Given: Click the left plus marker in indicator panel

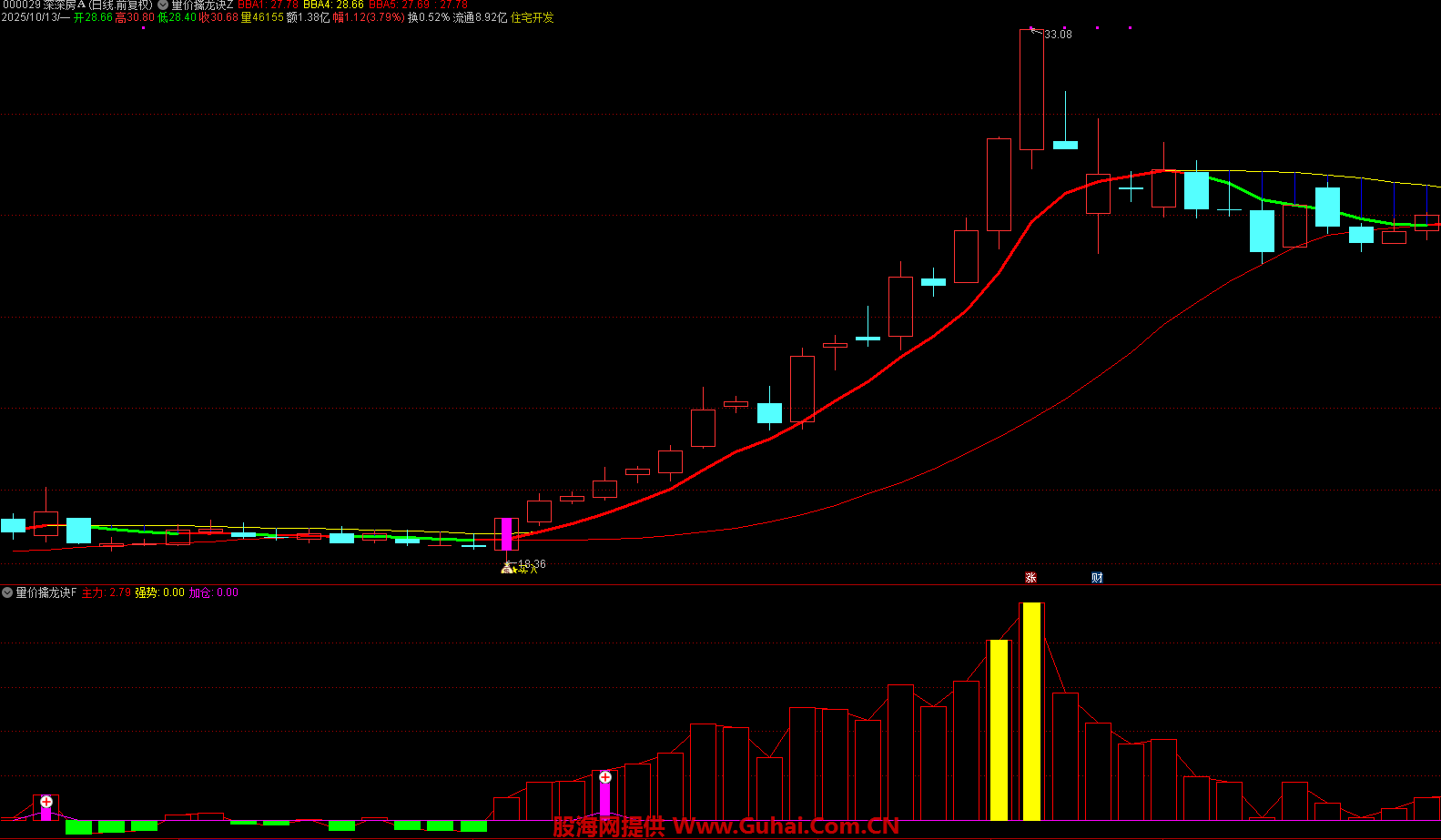Looking at the screenshot, I should coord(46,802).
